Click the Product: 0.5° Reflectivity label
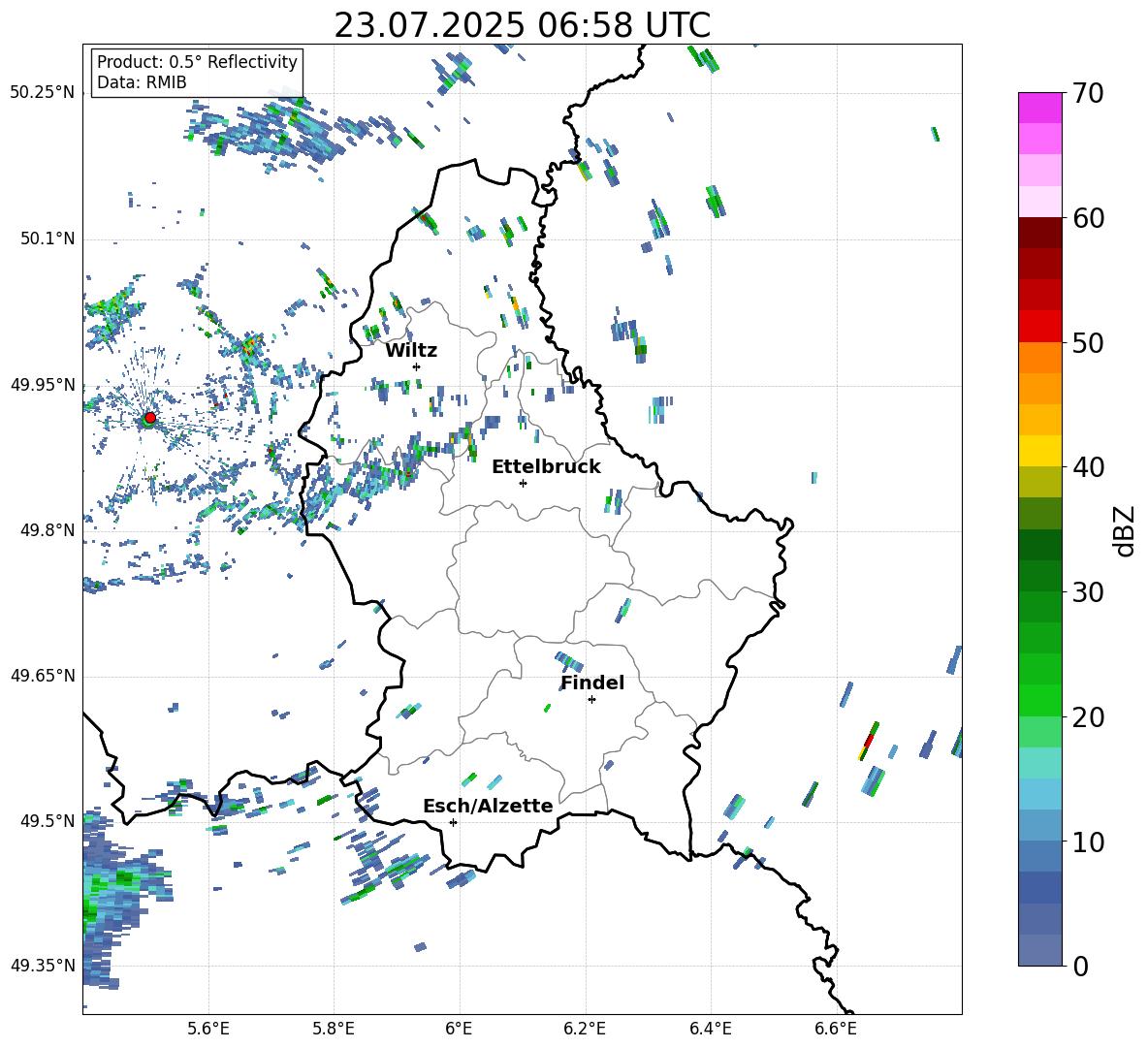This screenshot has height=1048, width=1148. pos(197,61)
